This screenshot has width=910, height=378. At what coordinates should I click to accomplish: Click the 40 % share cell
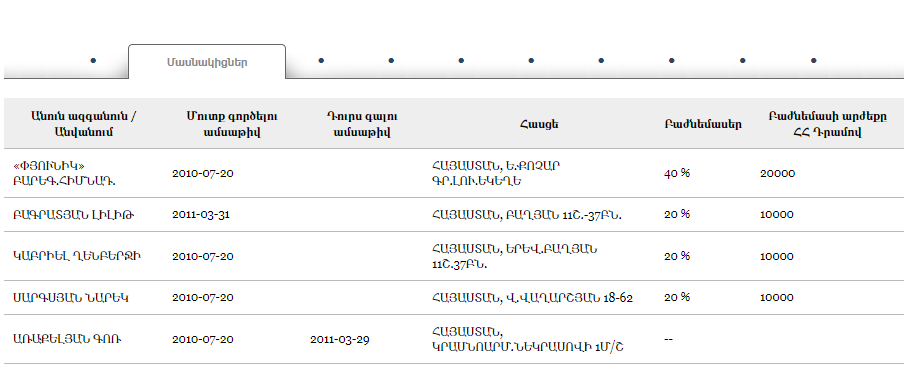click(677, 173)
